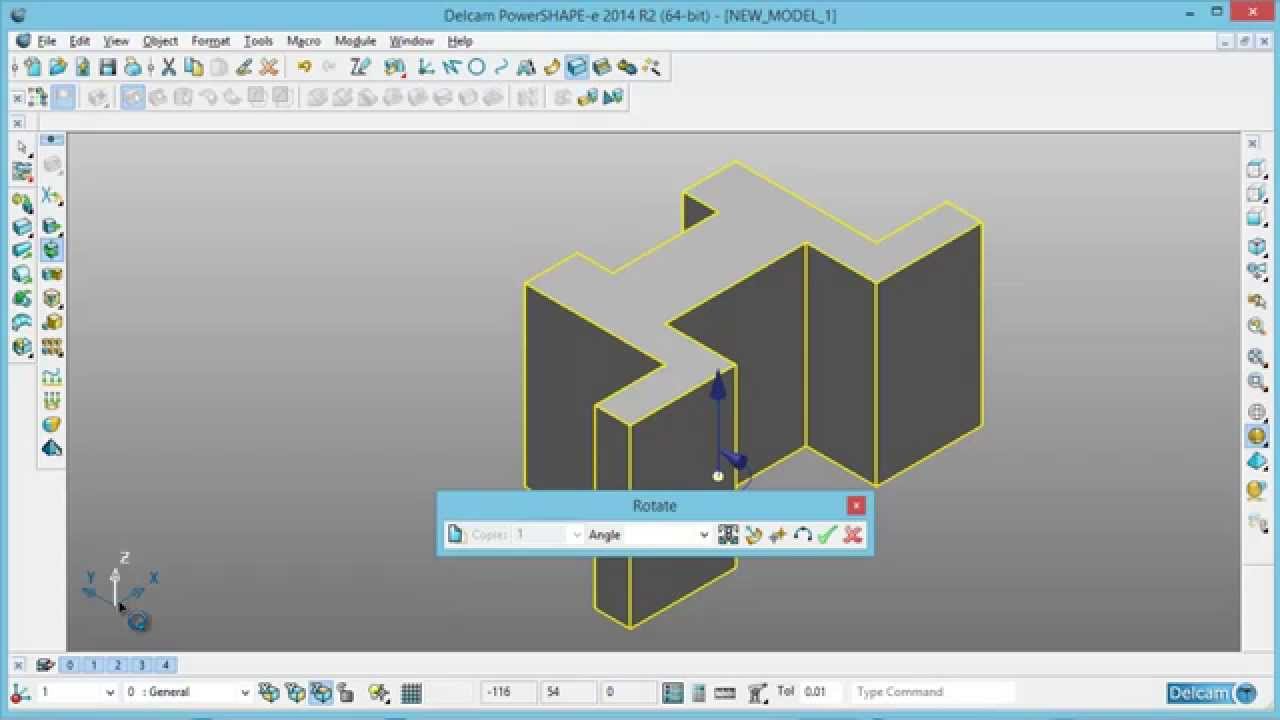The width and height of the screenshot is (1280, 720).
Task: Open the Format menu
Action: coord(211,41)
